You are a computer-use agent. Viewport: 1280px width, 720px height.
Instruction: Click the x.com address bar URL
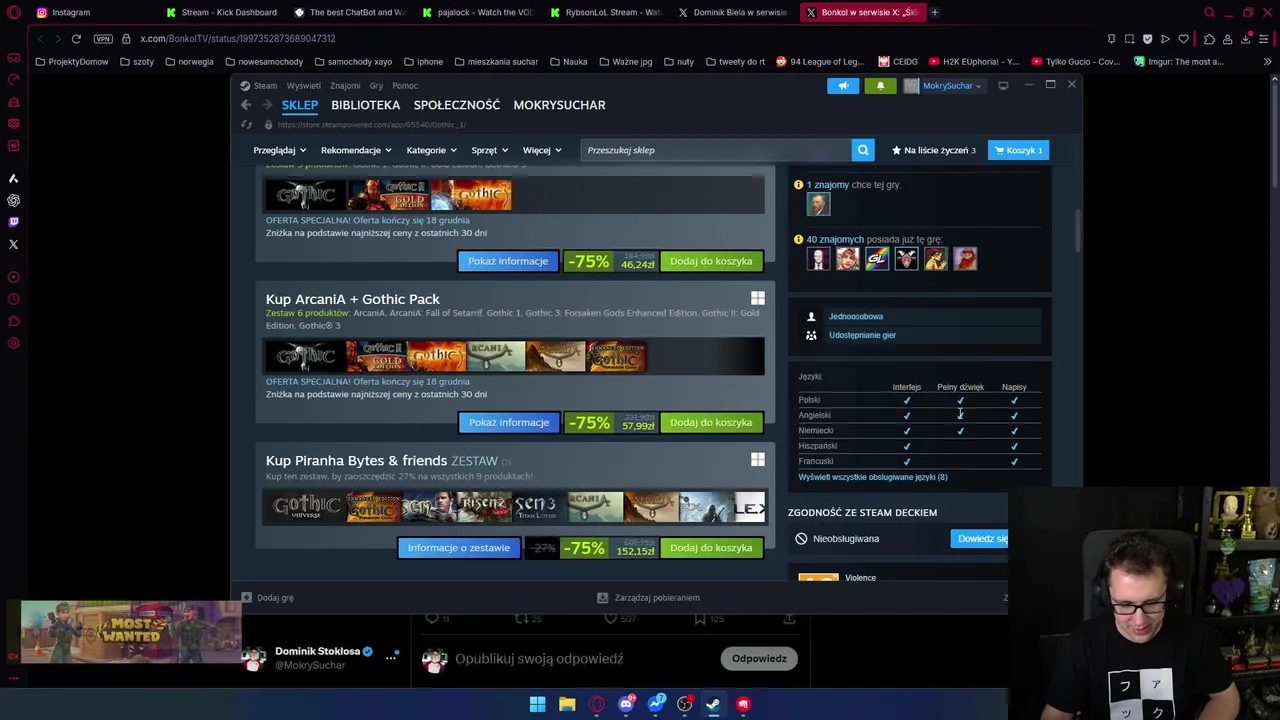tap(238, 39)
